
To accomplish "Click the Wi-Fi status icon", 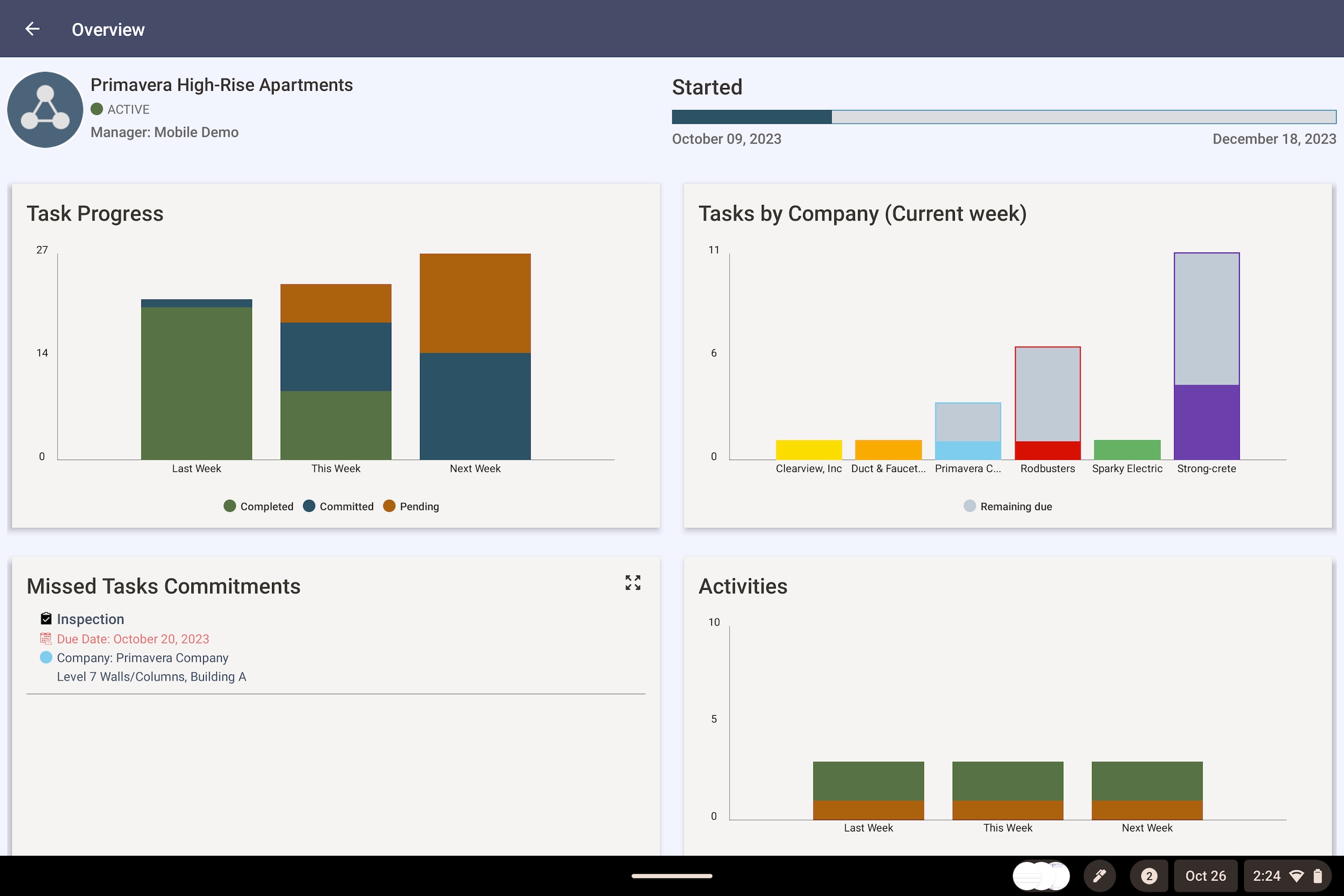I will click(1297, 876).
